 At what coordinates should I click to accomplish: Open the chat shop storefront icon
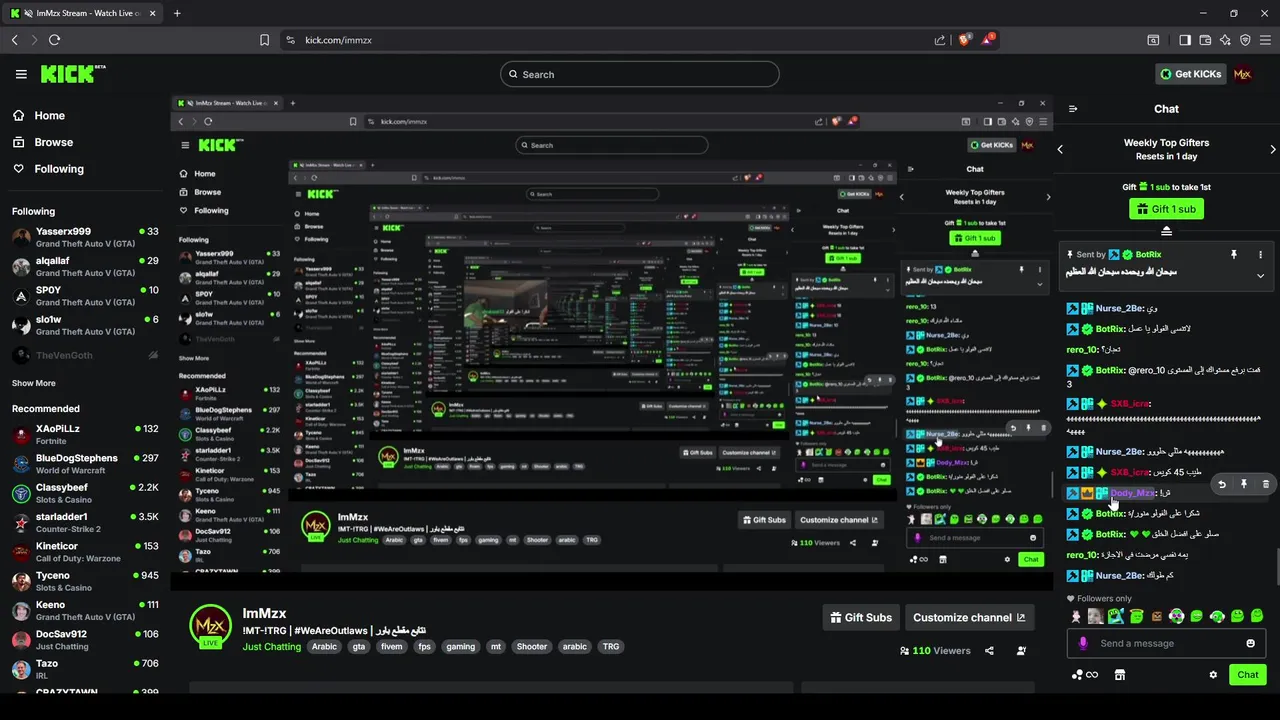1120,675
